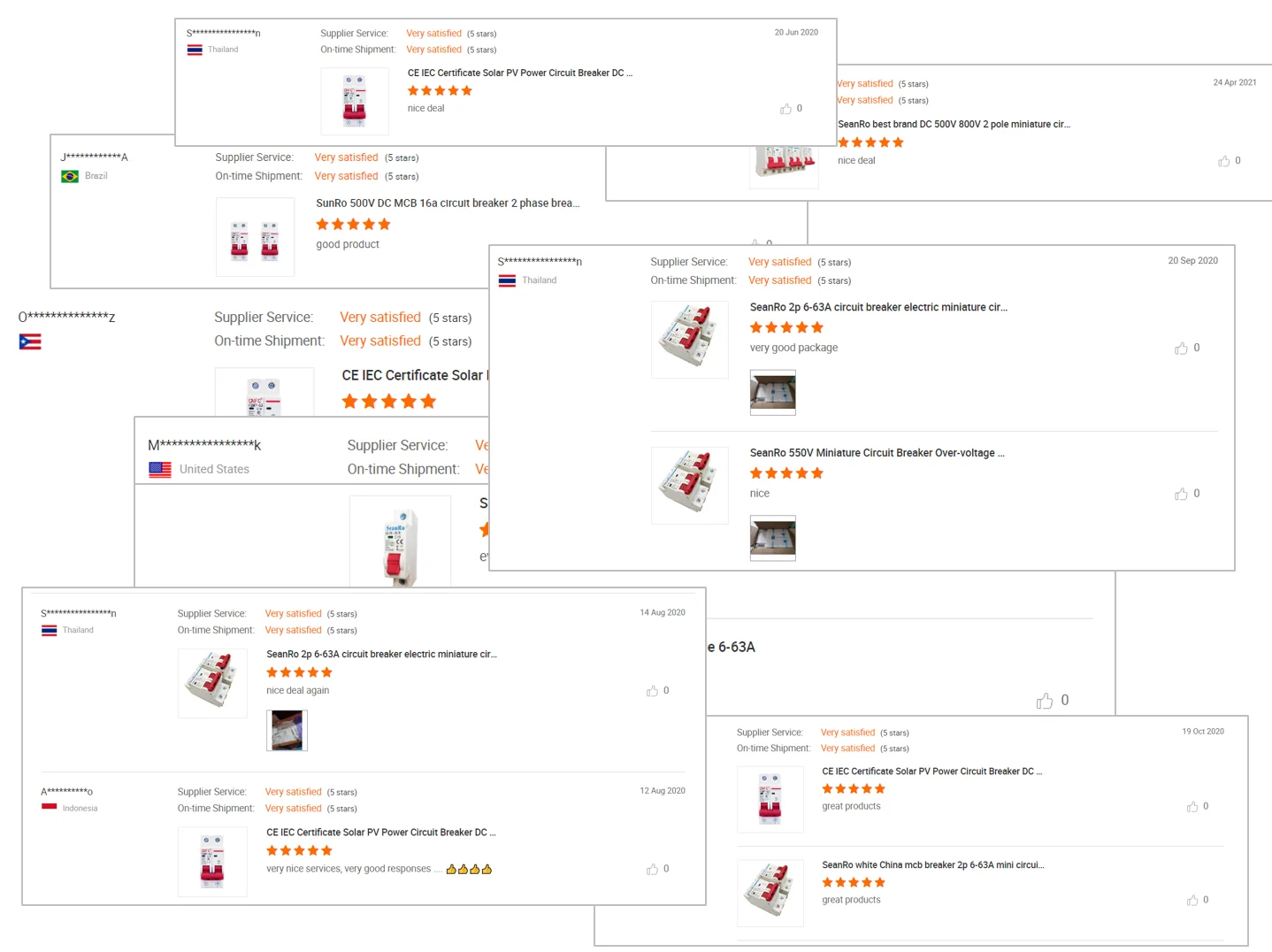Click thumbs-up on the 20 Jun 2020 review
The width and height of the screenshot is (1272, 952).
pyautogui.click(x=785, y=109)
